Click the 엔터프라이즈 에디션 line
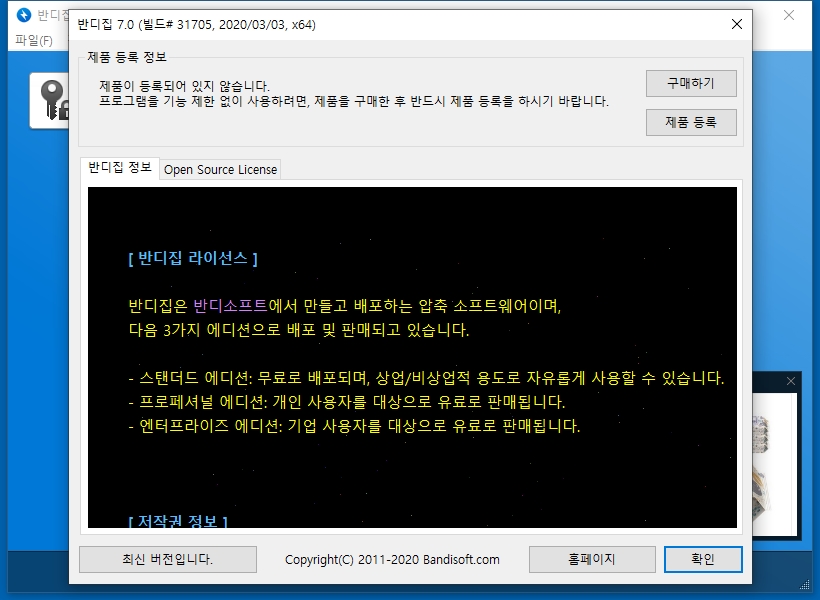This screenshot has width=820, height=600. 355,426
